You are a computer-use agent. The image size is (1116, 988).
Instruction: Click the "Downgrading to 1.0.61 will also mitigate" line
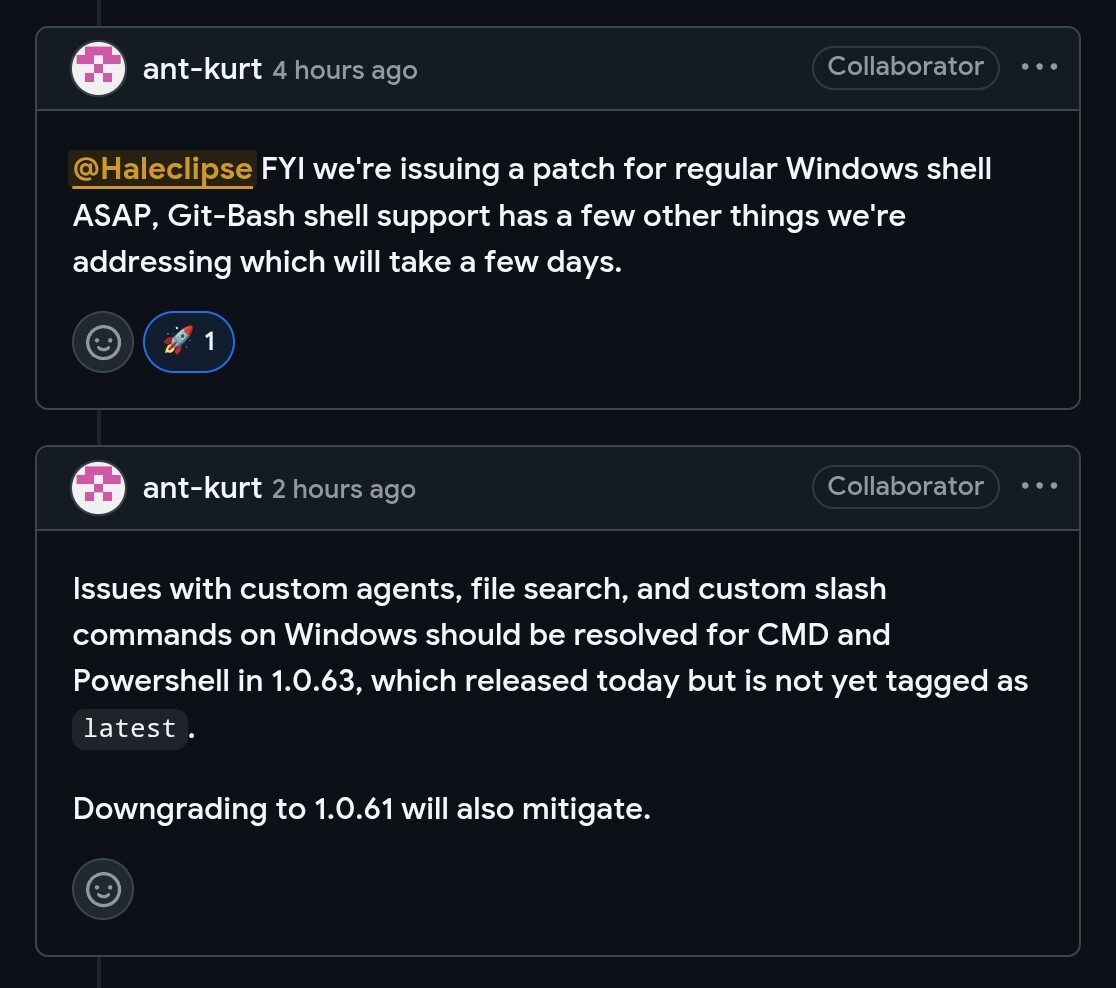click(x=362, y=809)
